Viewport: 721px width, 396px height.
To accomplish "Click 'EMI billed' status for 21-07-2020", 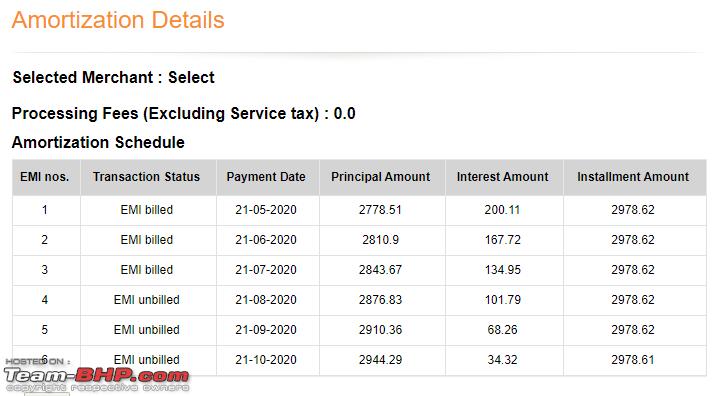I will 147,270.
